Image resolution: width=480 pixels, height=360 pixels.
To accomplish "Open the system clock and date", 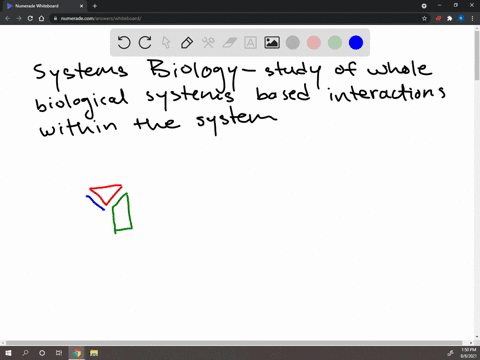I will pyautogui.click(x=469, y=353).
